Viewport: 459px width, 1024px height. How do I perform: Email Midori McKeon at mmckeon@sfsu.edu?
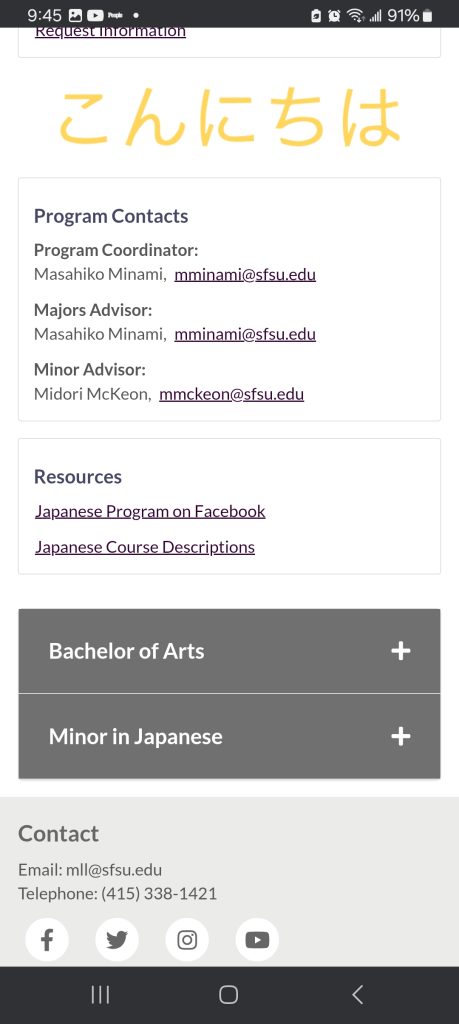tap(231, 394)
